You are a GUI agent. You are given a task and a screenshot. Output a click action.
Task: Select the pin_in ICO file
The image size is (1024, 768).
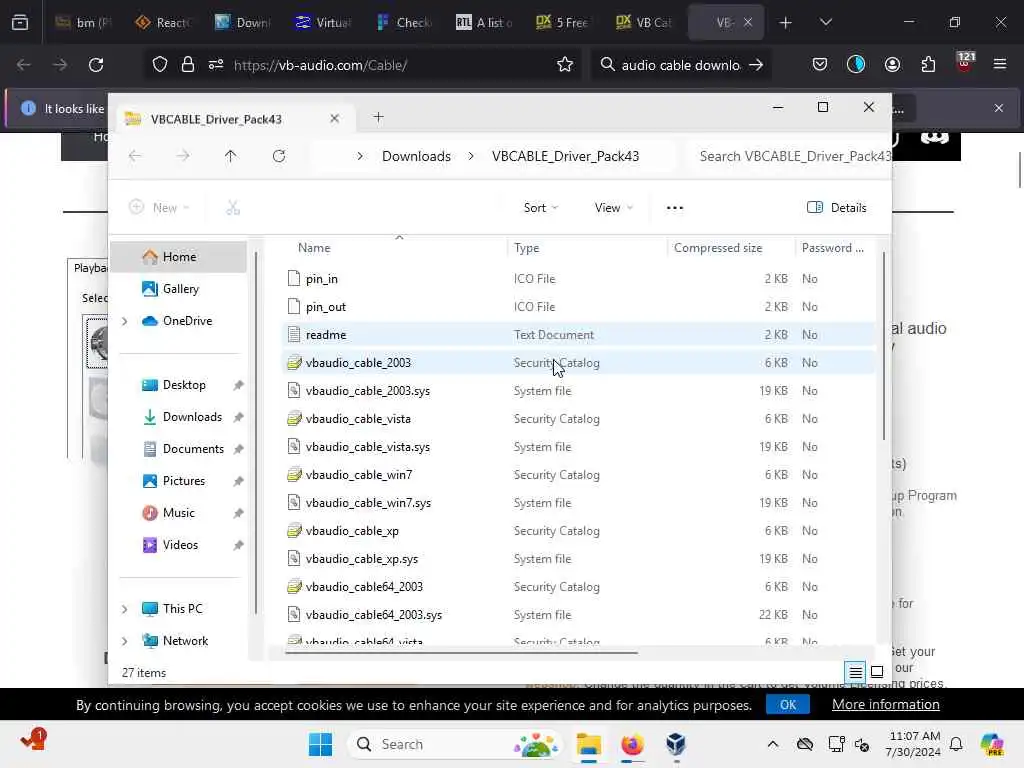tap(579, 279)
